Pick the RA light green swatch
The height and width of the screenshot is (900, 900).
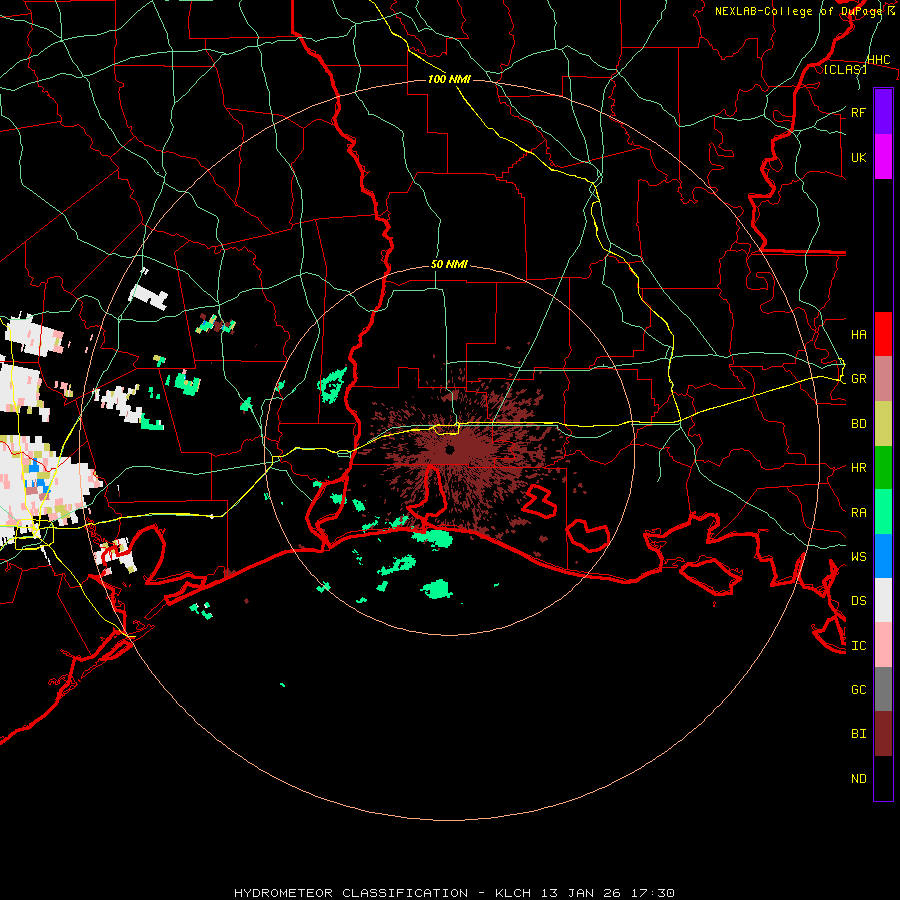click(883, 512)
